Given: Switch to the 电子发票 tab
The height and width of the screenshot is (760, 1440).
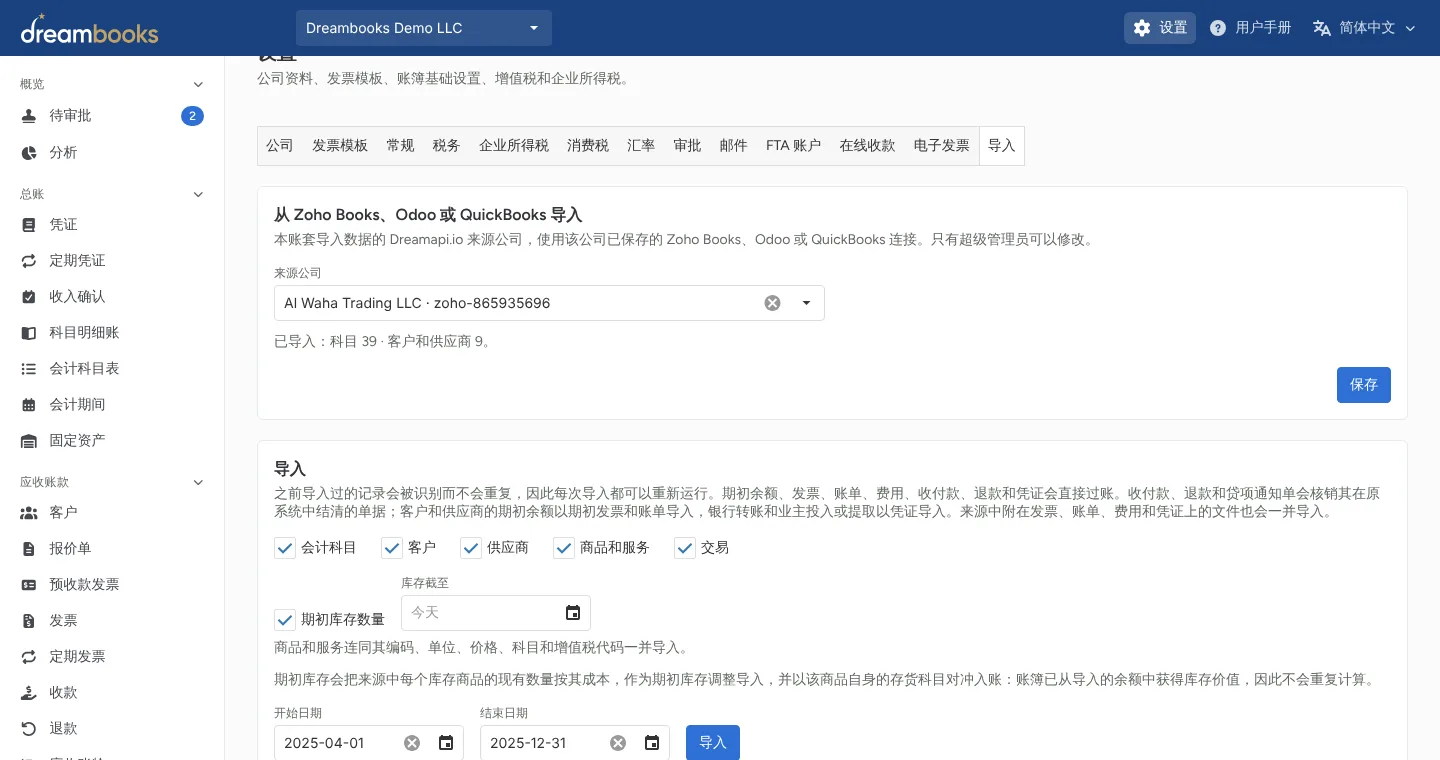Looking at the screenshot, I should pyautogui.click(x=942, y=146).
